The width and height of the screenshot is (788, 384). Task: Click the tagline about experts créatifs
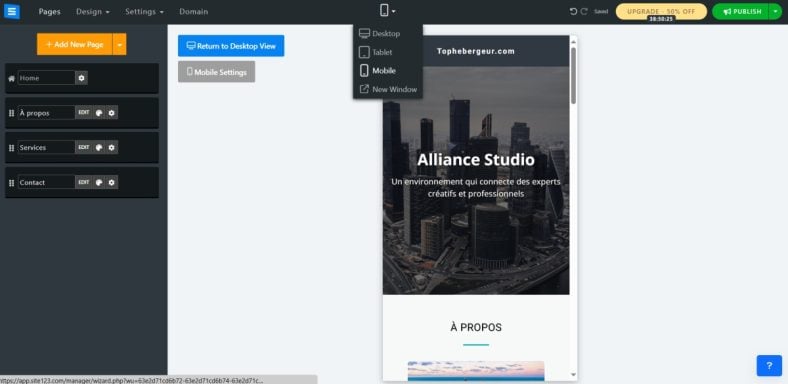coord(475,187)
